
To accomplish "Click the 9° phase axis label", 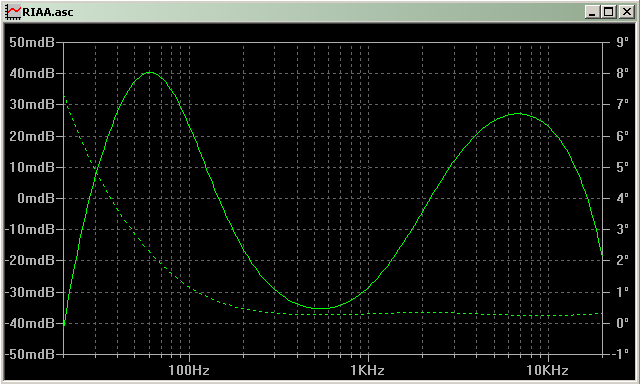I will [622, 42].
